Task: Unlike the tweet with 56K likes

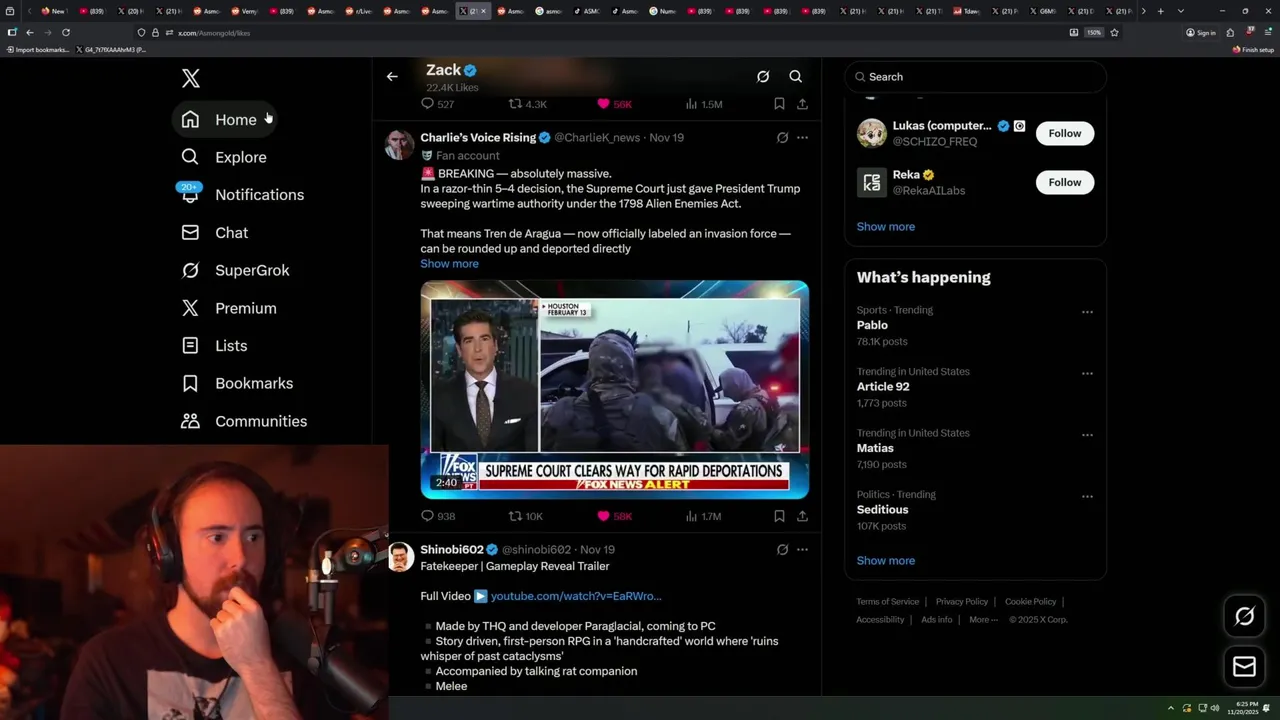Action: (614, 104)
